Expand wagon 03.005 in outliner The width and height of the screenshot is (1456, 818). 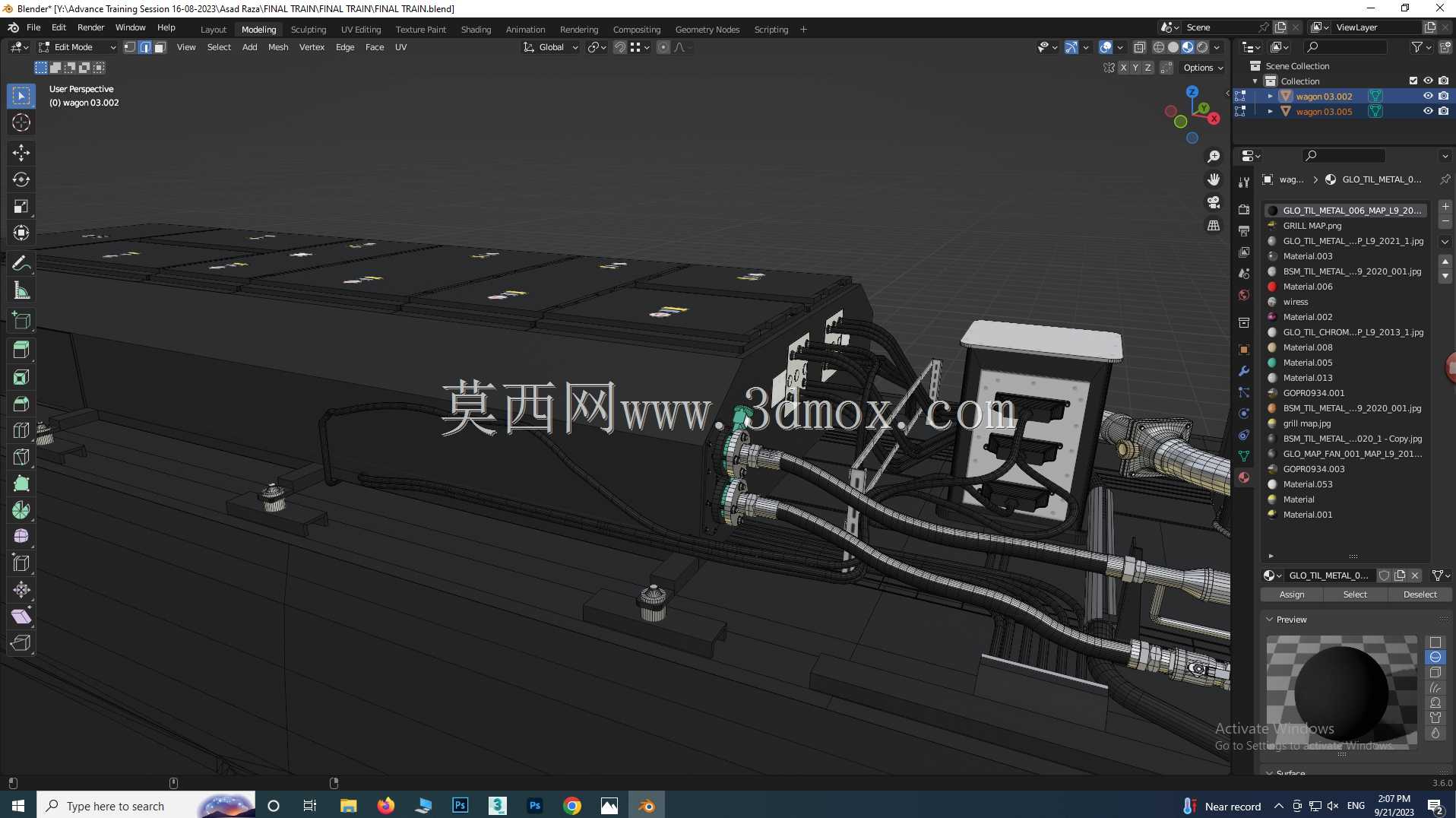coord(1270,112)
